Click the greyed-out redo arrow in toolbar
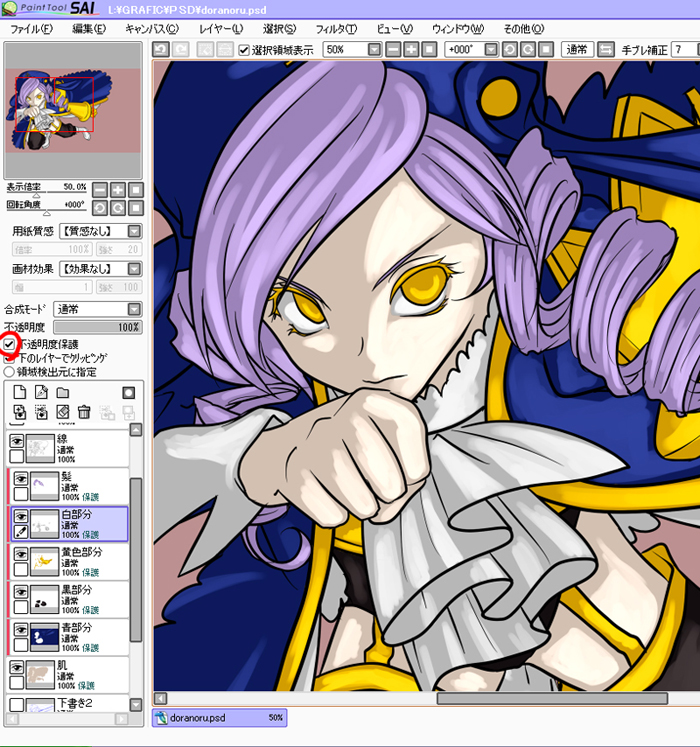The image size is (700, 747). click(x=181, y=50)
